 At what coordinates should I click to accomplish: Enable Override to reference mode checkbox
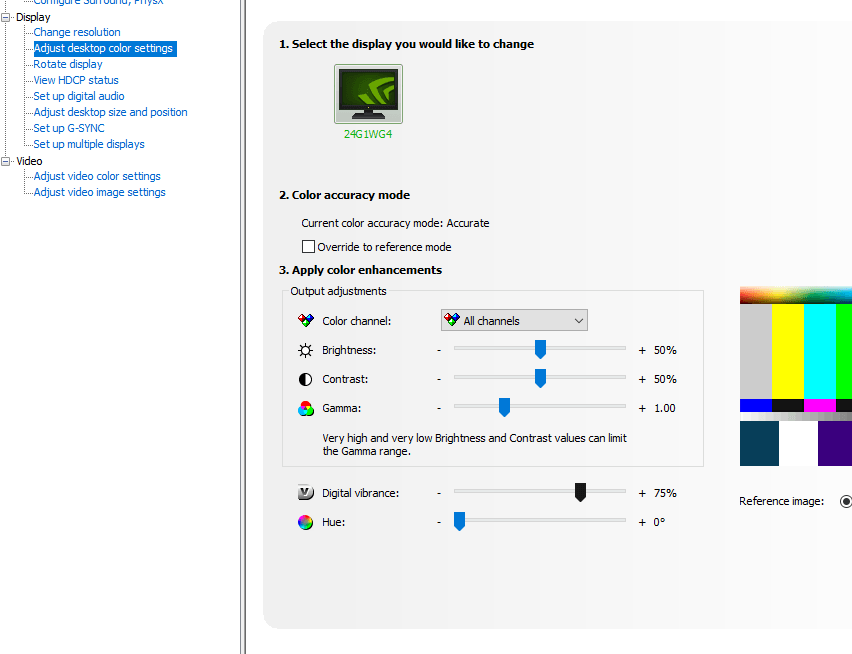(x=308, y=247)
